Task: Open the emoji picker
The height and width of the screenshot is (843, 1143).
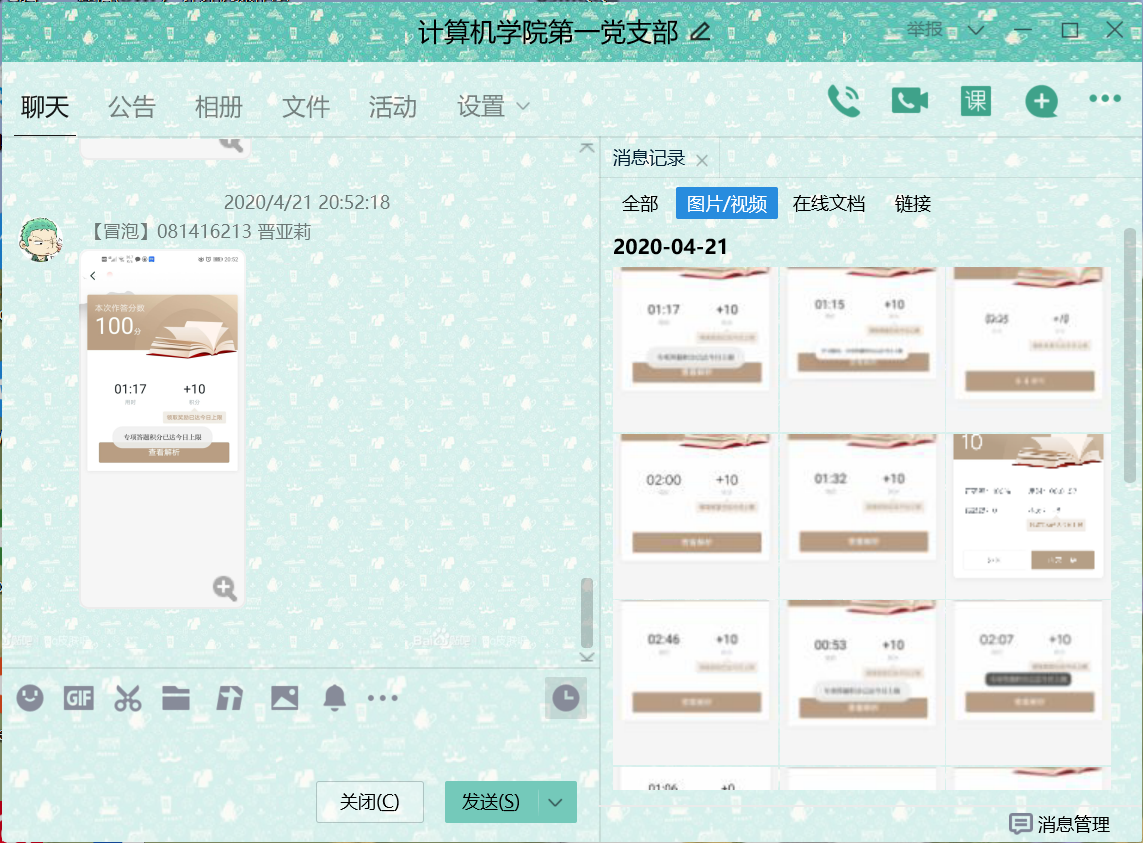Action: 30,698
